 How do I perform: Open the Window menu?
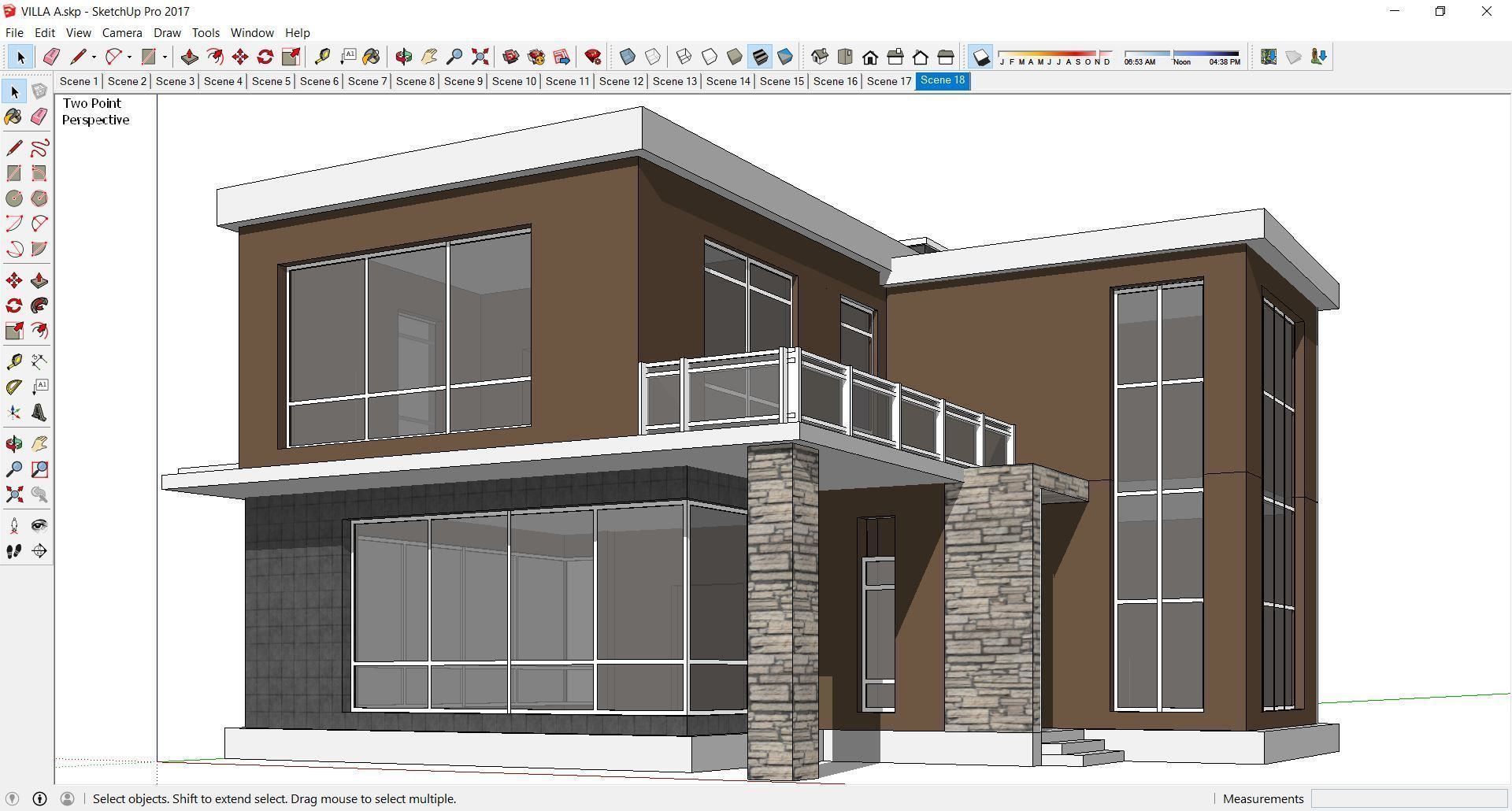pyautogui.click(x=252, y=32)
